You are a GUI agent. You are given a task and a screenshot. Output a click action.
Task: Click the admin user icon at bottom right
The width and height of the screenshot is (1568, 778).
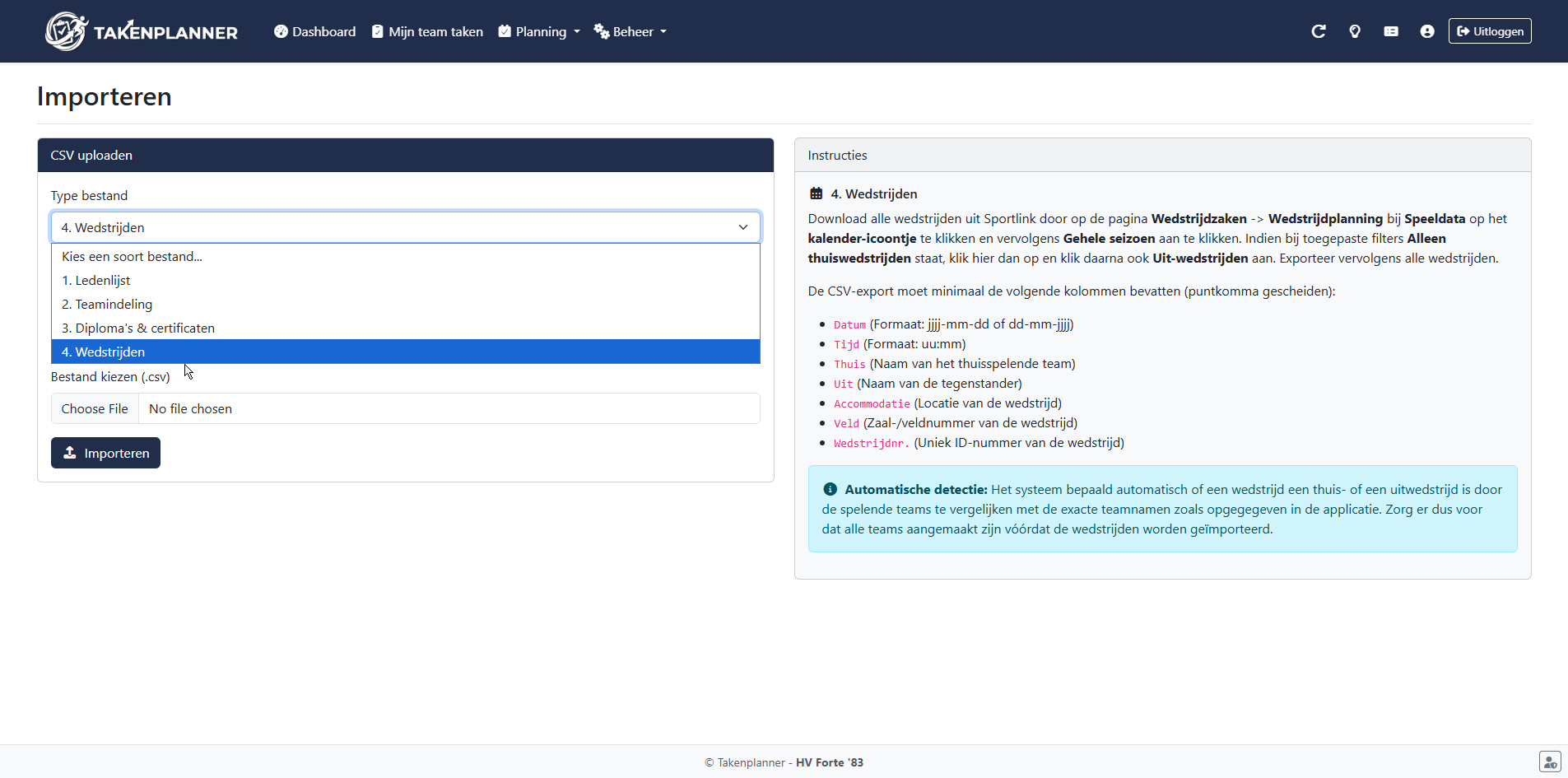coord(1550,762)
